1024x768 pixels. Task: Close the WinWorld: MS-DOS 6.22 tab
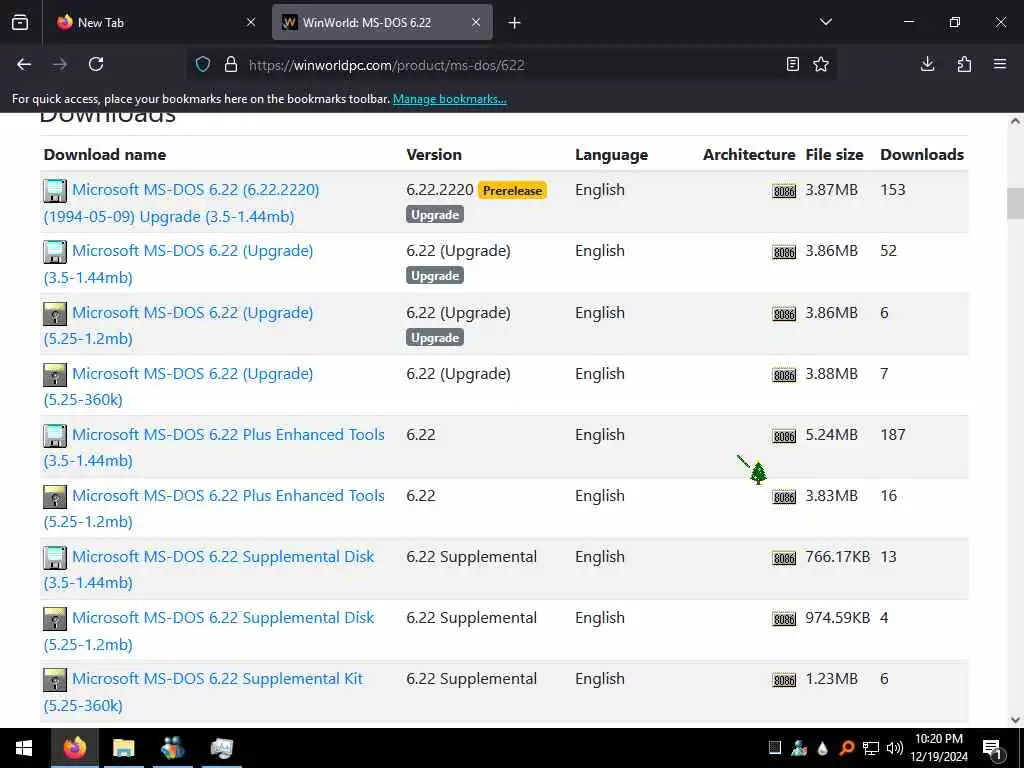point(476,22)
